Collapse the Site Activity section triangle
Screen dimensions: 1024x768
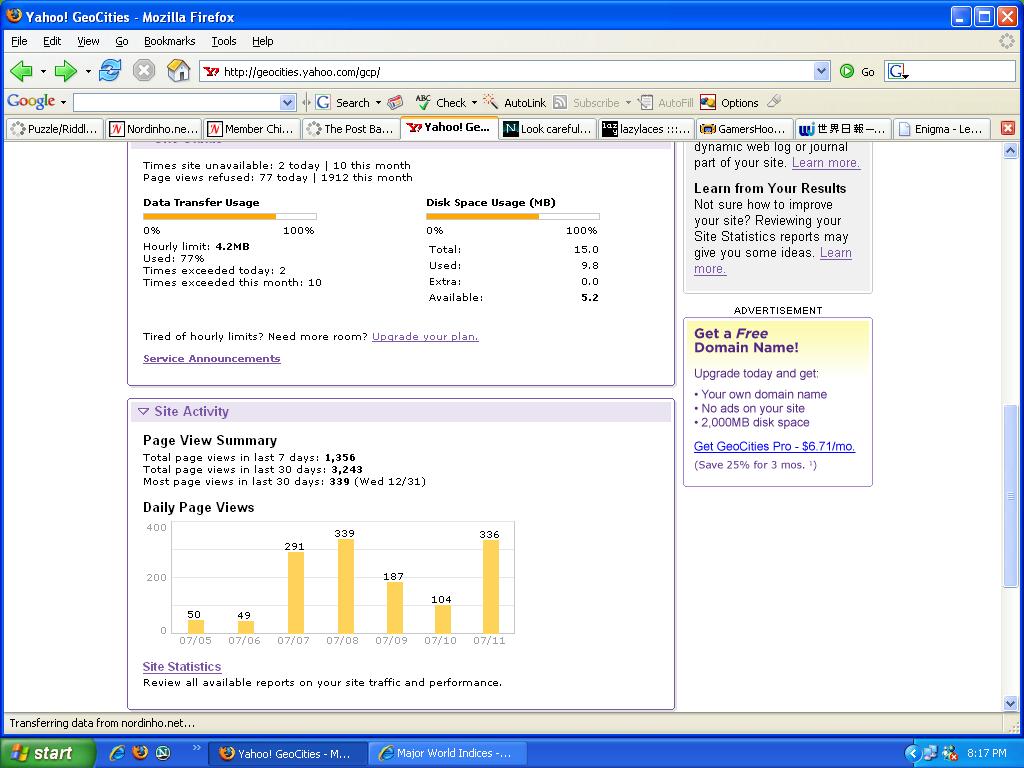click(143, 411)
